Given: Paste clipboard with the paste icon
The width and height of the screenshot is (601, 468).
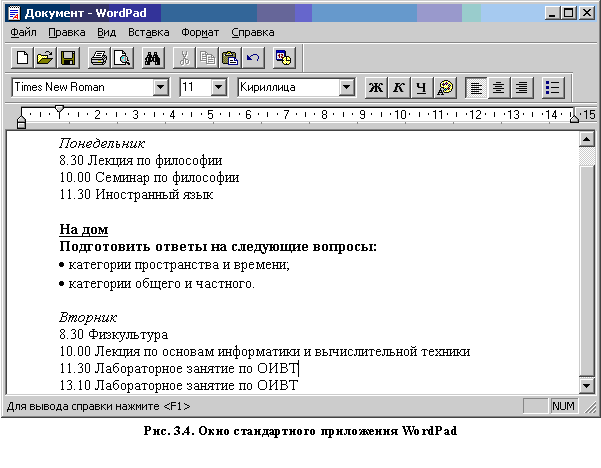Looking at the screenshot, I should click(x=230, y=58).
